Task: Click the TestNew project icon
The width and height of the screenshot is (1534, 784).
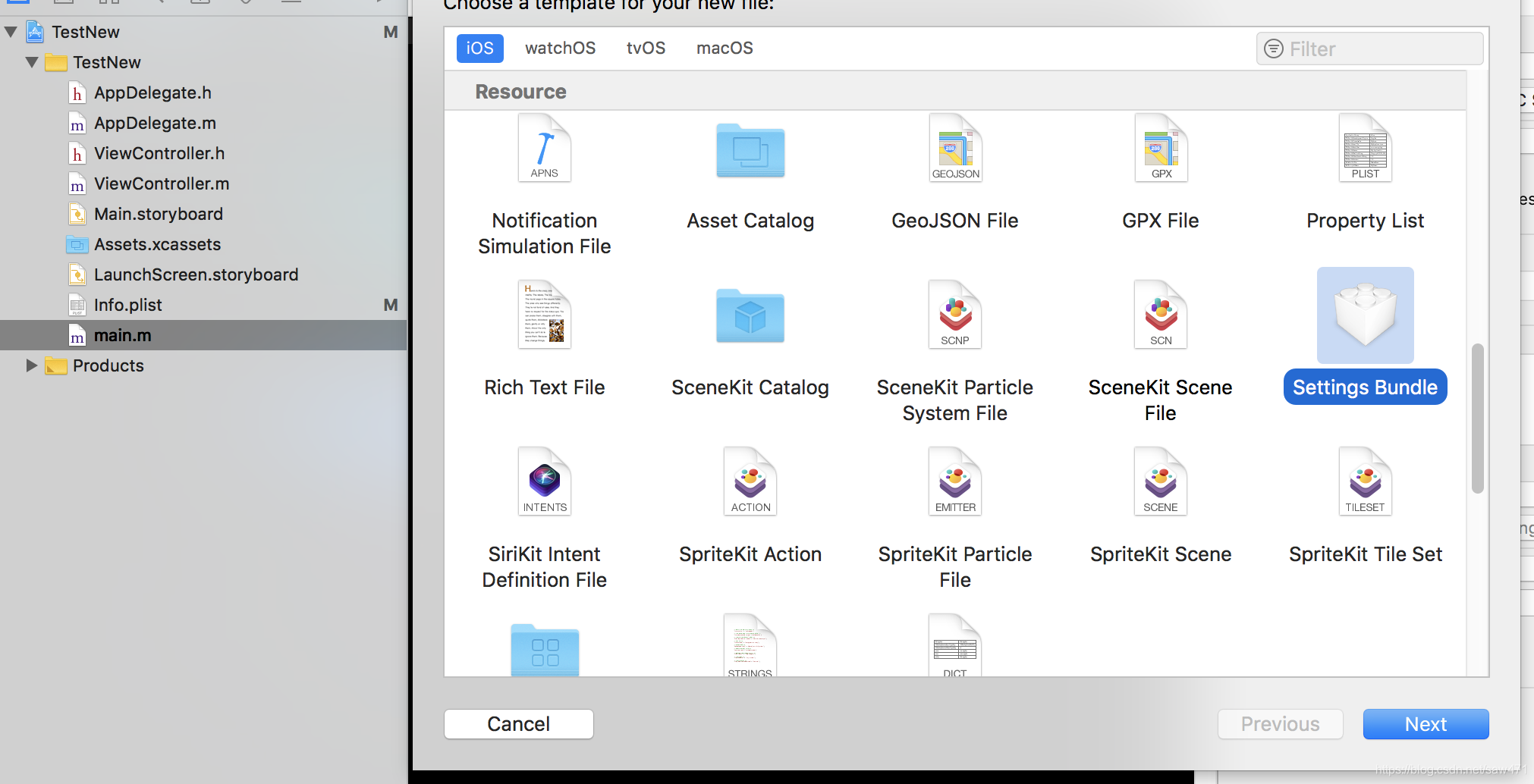Action: click(35, 32)
